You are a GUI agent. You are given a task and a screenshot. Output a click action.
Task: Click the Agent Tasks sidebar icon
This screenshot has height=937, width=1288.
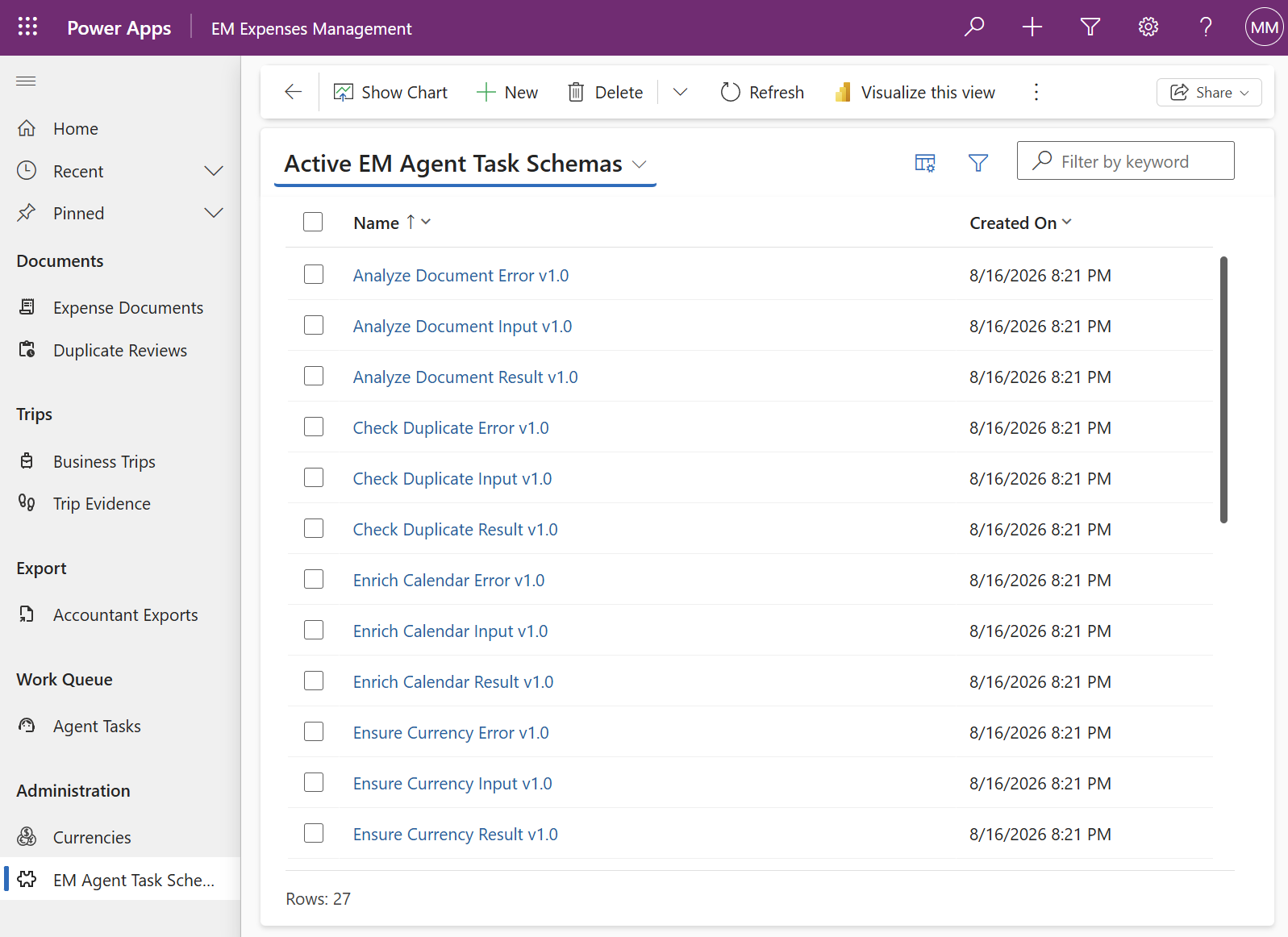click(x=27, y=726)
